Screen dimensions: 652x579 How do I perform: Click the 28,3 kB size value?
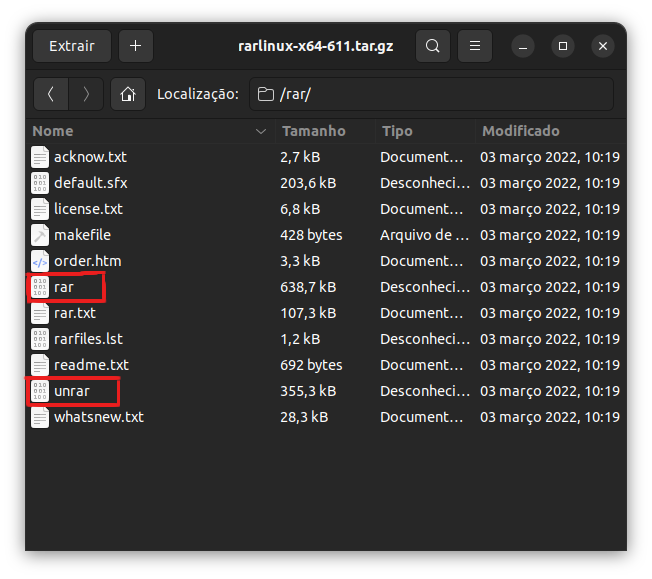coord(304,417)
